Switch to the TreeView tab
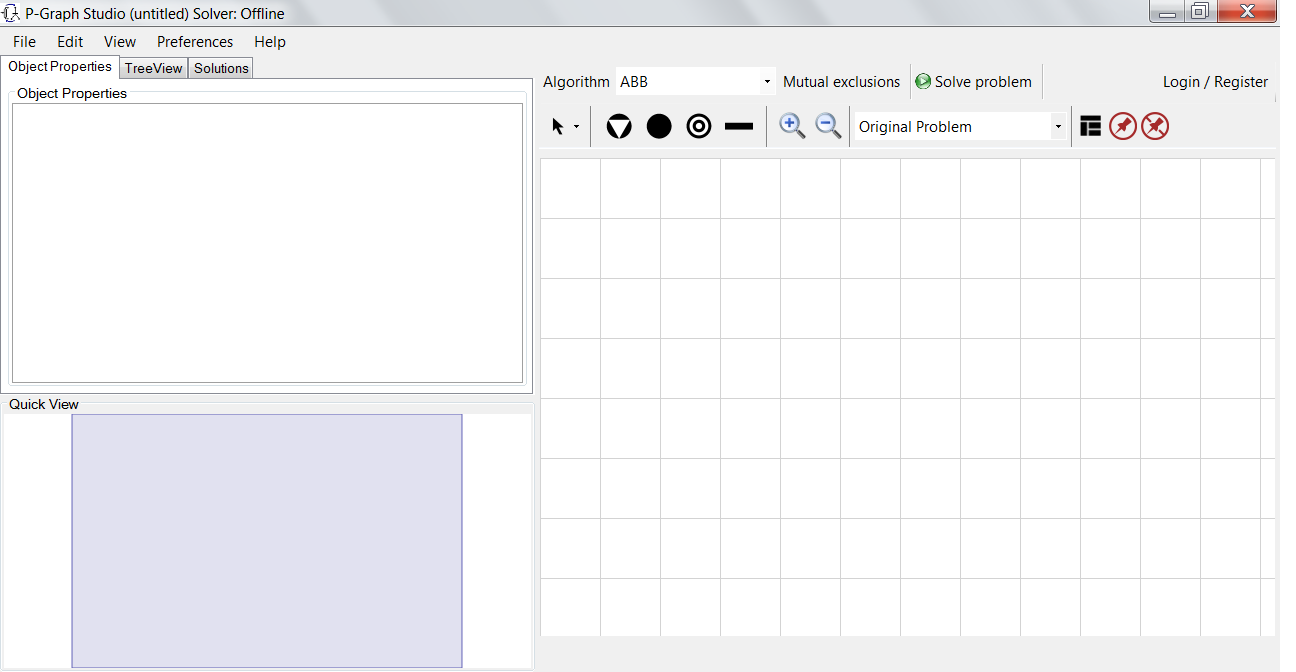The height and width of the screenshot is (672, 1296). (152, 67)
